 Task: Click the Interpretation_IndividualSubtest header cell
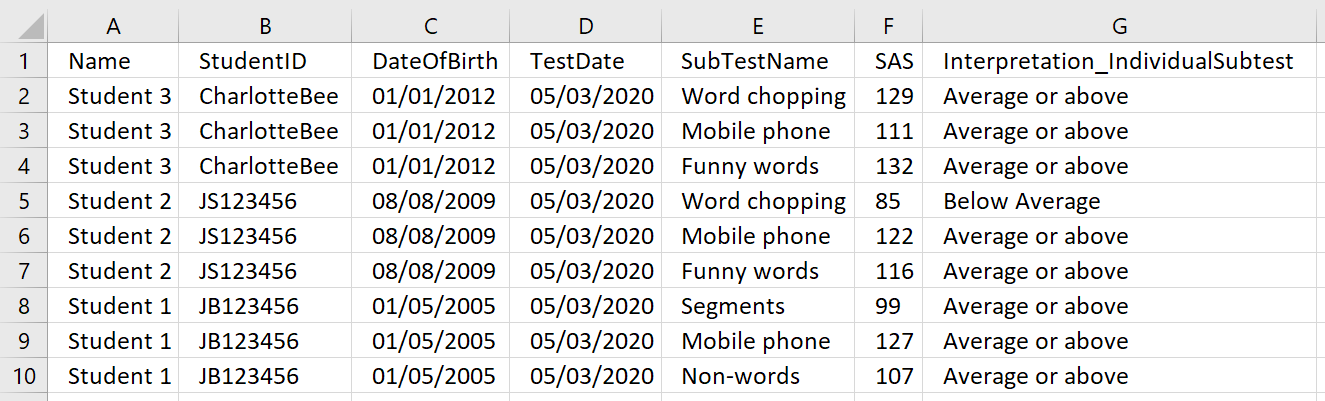[1123, 61]
